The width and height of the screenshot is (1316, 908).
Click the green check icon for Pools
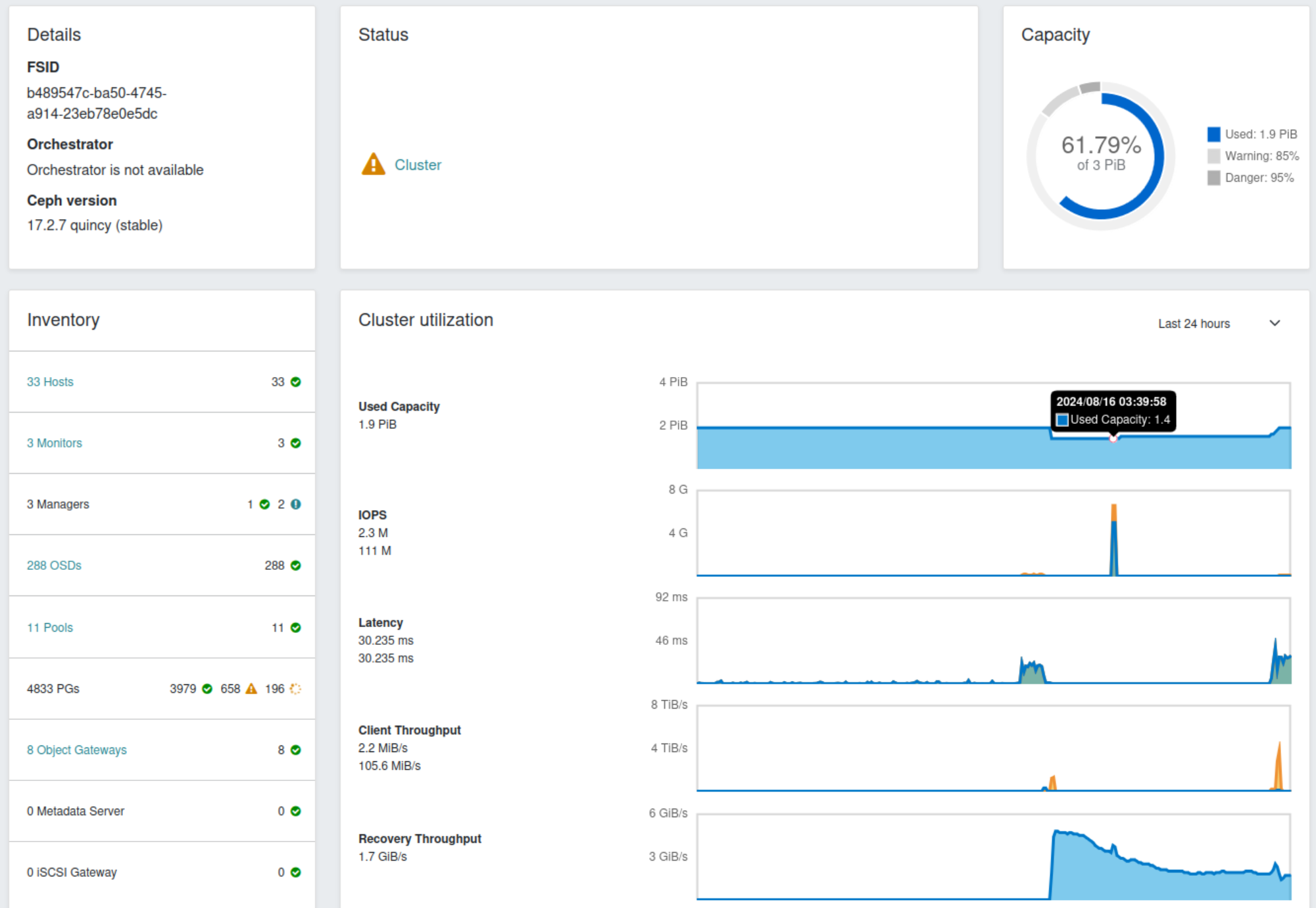tap(296, 627)
